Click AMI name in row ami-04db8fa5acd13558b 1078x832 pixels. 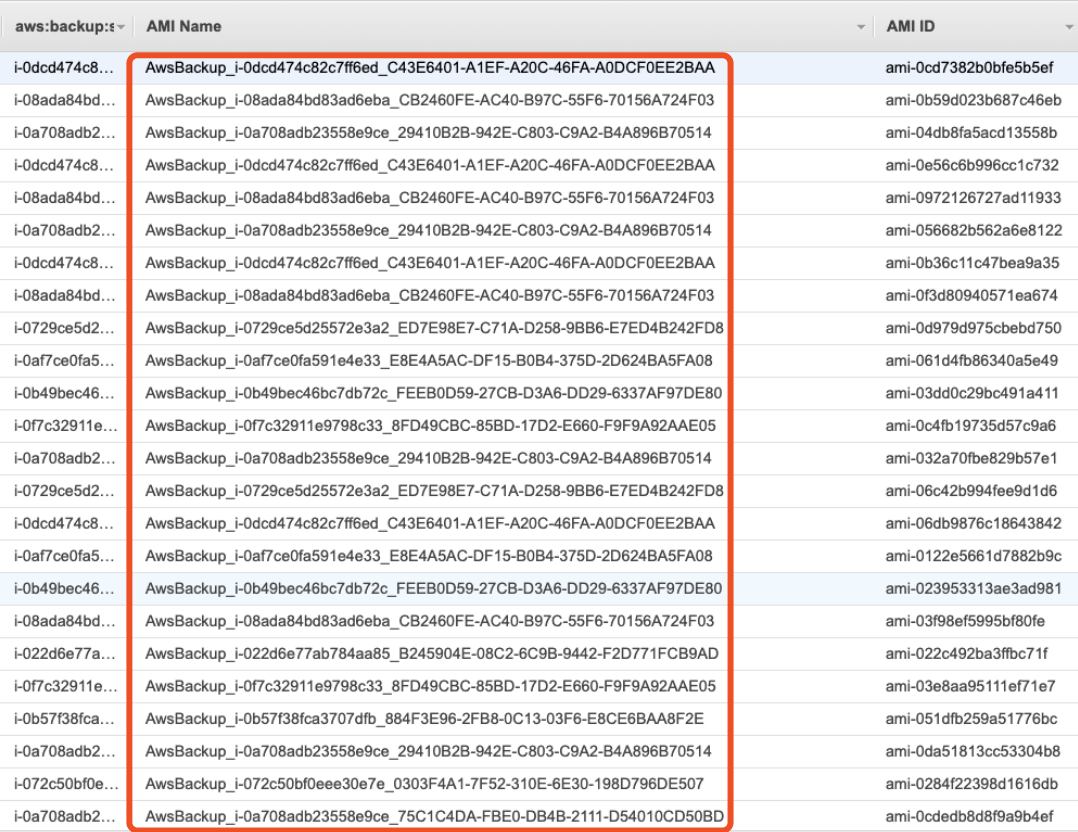pos(428,133)
